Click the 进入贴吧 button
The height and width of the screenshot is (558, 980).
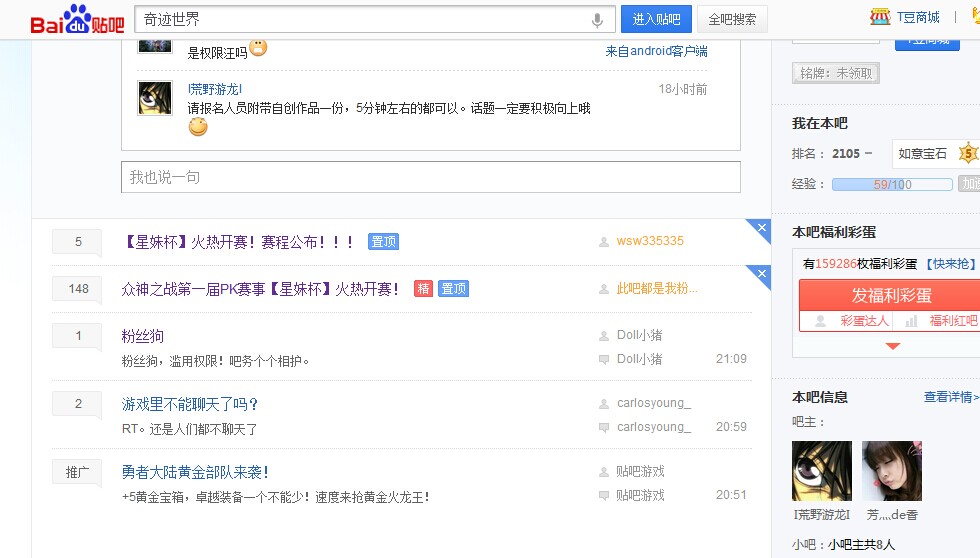coord(656,19)
